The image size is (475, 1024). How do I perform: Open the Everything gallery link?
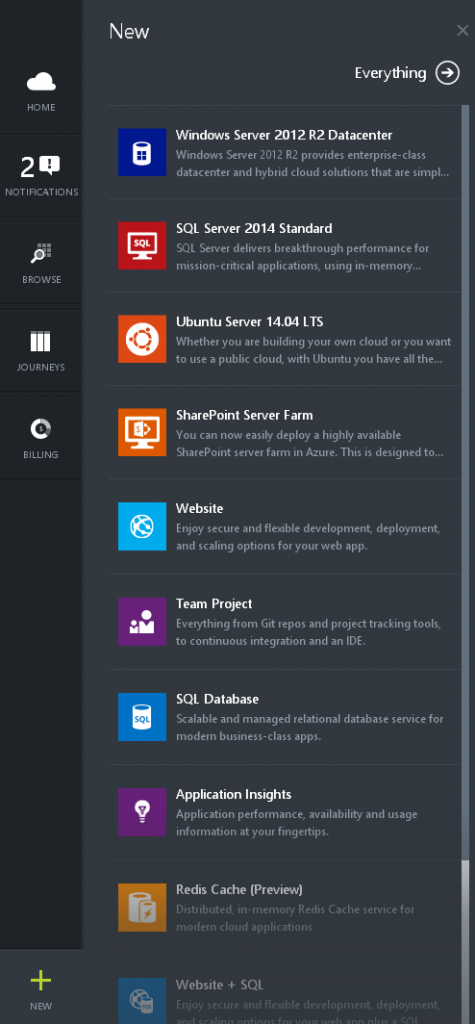[390, 73]
